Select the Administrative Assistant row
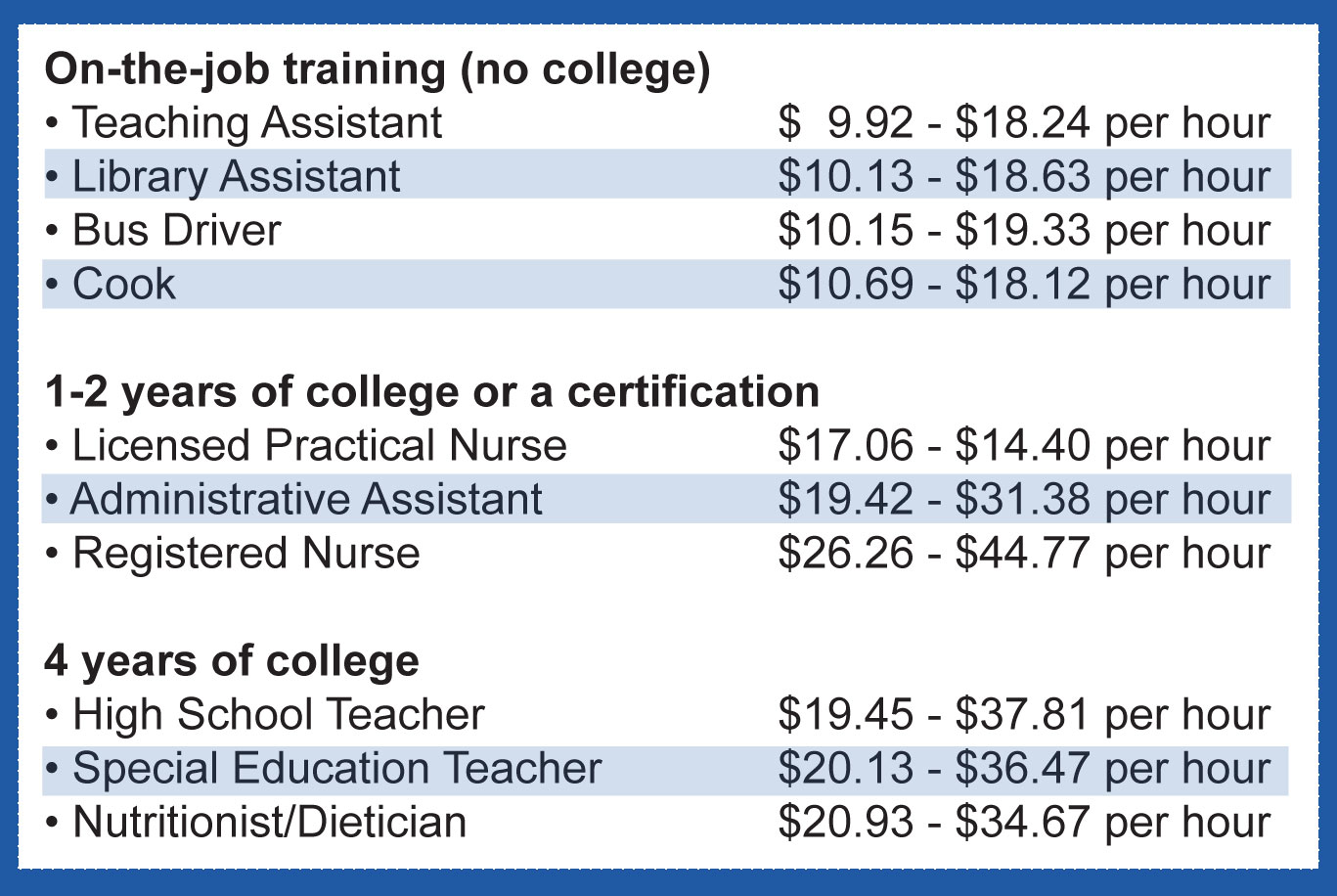This screenshot has height=896, width=1337. tap(666, 499)
